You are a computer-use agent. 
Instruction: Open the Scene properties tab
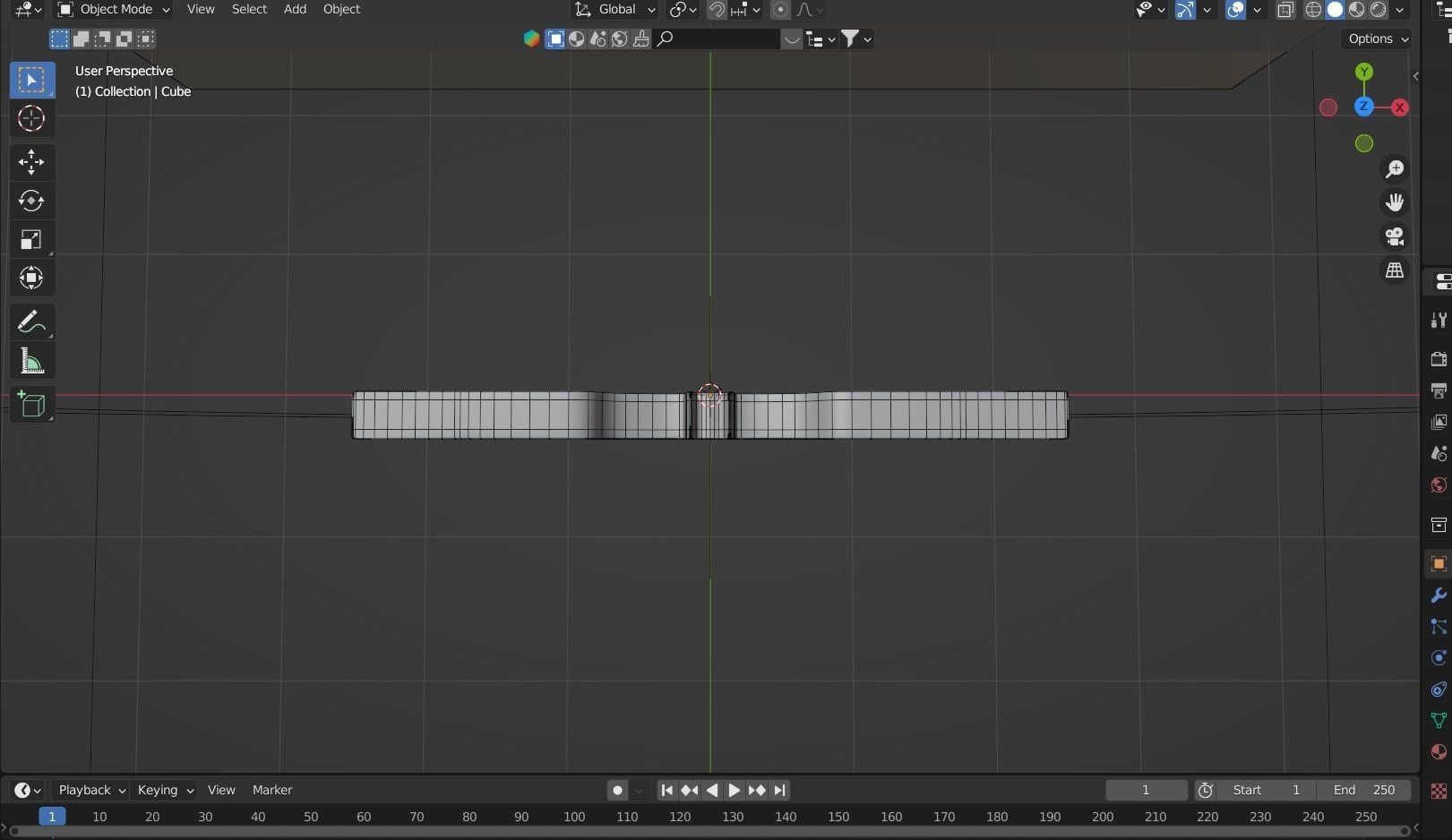1439,453
